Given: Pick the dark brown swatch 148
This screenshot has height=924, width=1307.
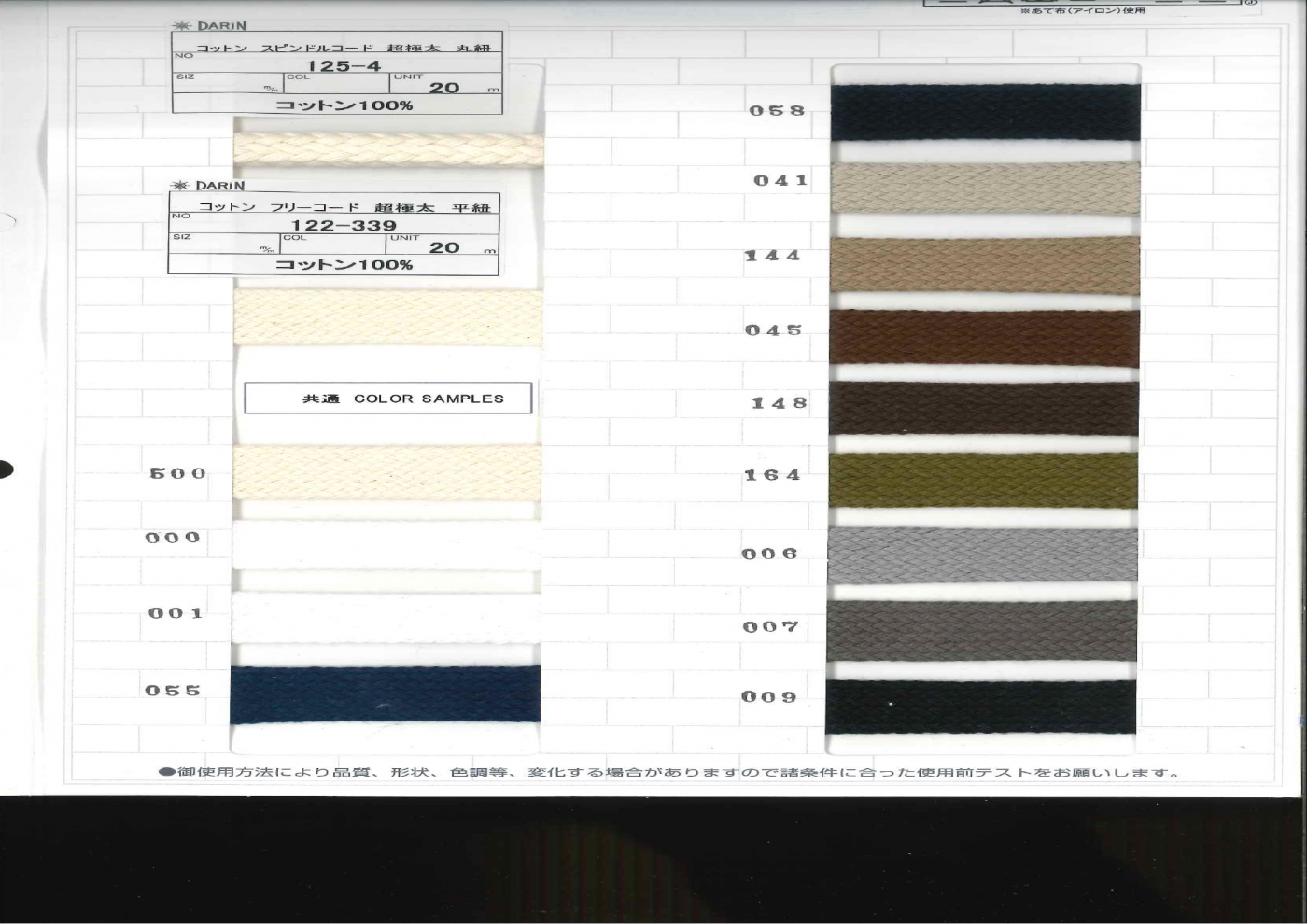Looking at the screenshot, I should 985,409.
